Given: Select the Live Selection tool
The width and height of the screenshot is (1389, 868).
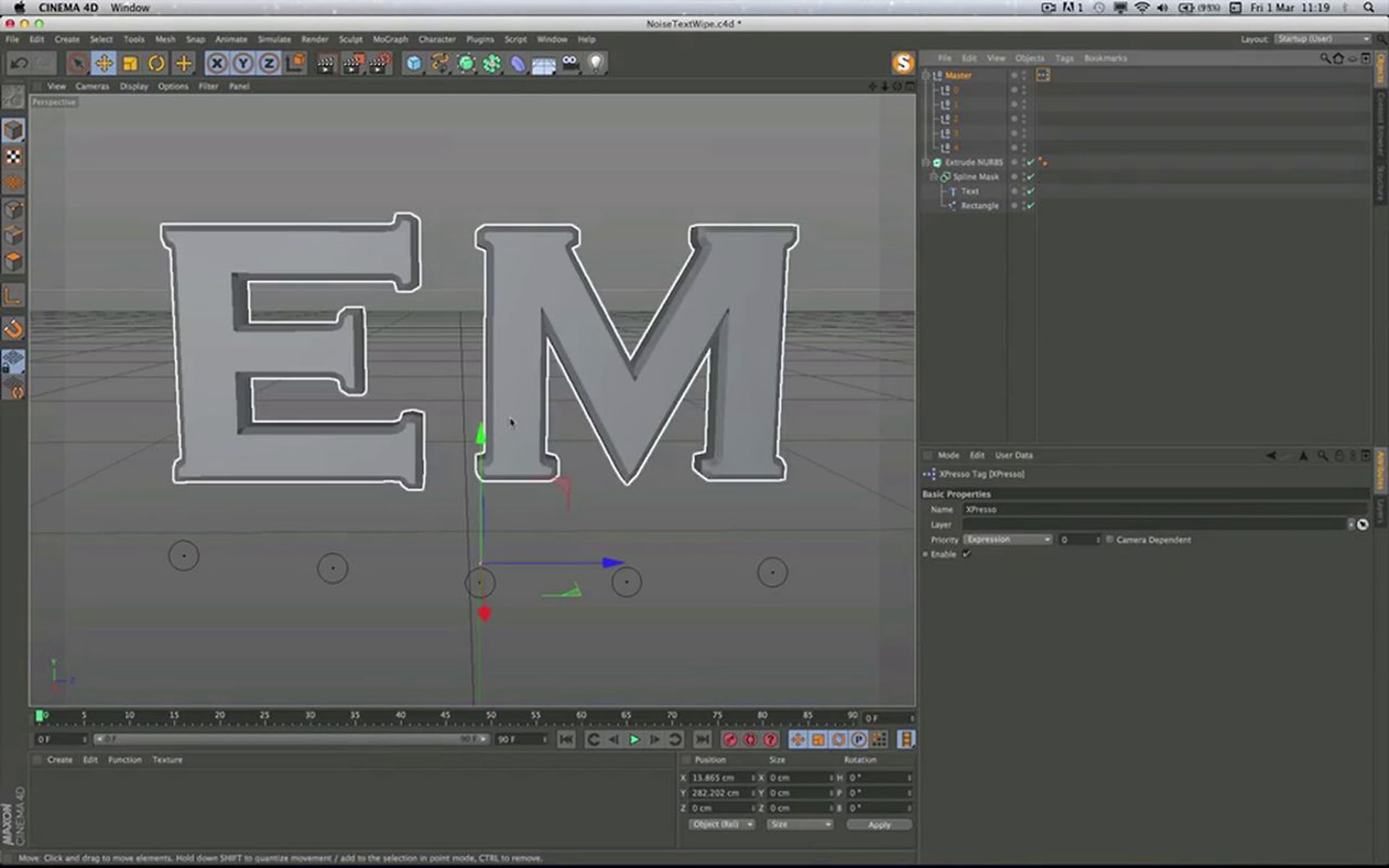Looking at the screenshot, I should 78,63.
